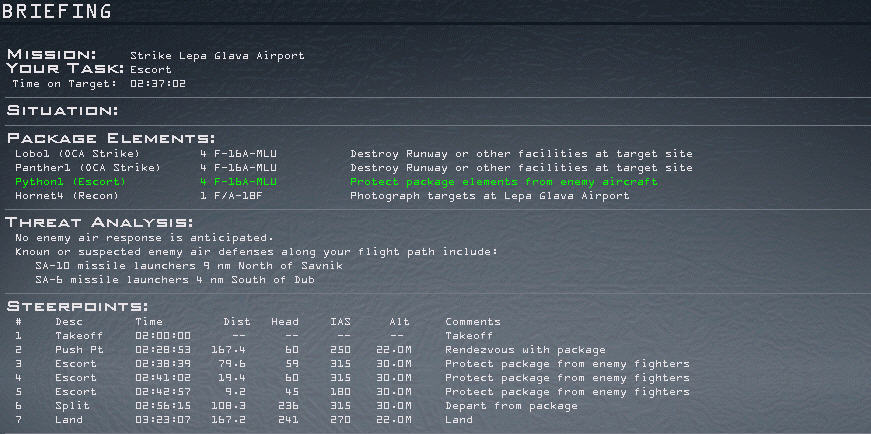Click the 'Steerpoints:' heading
The image size is (871, 434).
click(x=77, y=307)
